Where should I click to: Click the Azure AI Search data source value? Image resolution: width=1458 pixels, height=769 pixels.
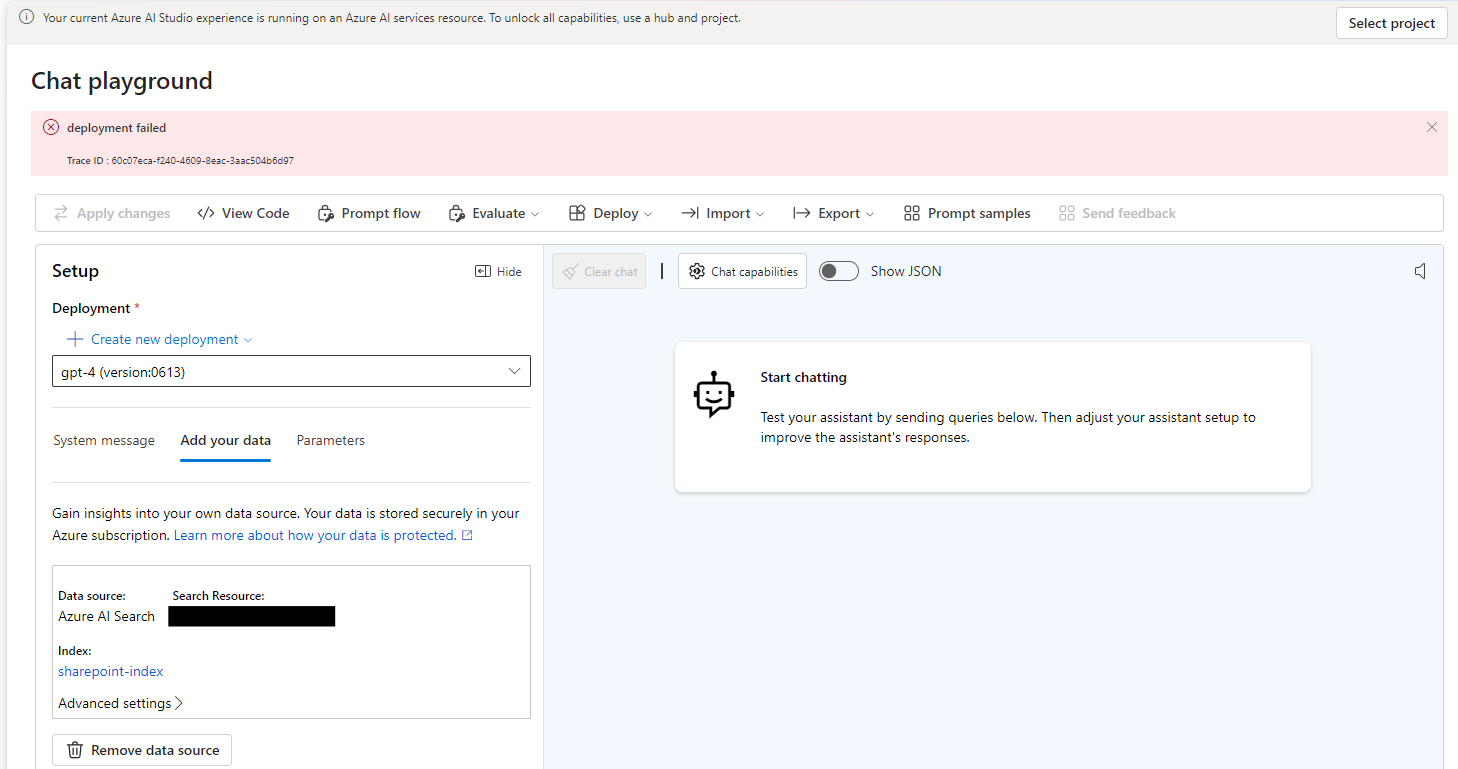107,616
